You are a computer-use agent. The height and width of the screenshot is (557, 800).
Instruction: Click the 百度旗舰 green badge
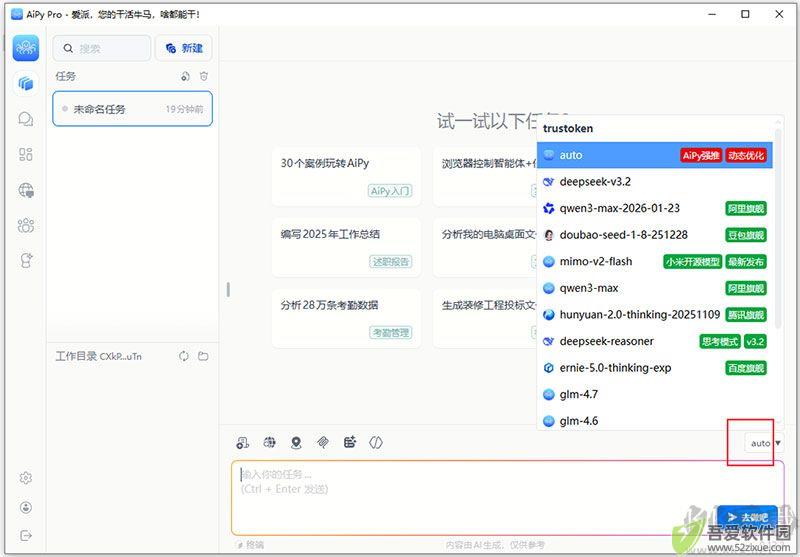746,368
